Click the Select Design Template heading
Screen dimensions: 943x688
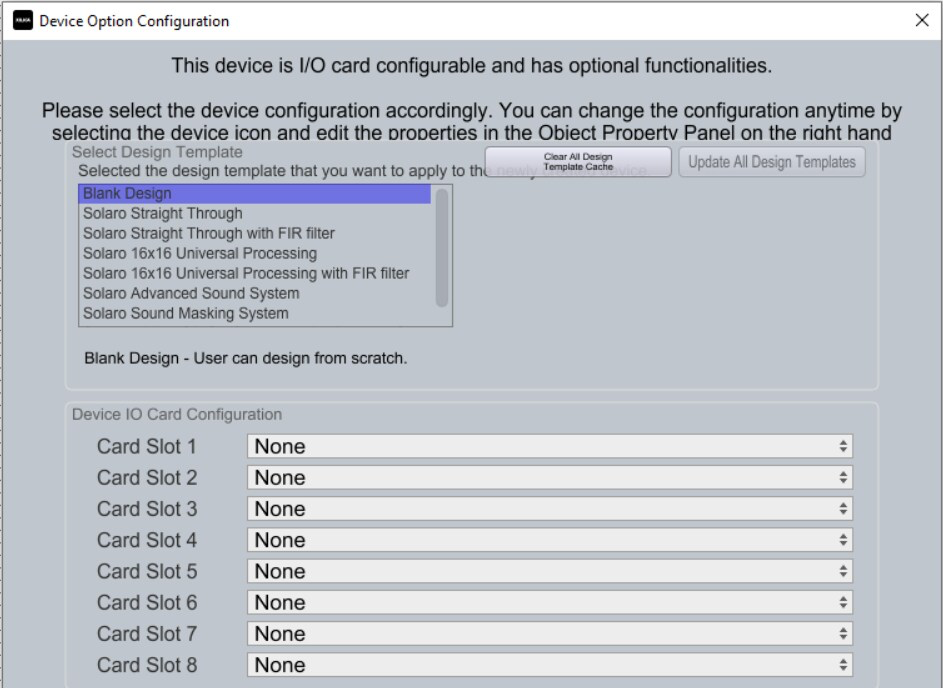[x=157, y=152]
